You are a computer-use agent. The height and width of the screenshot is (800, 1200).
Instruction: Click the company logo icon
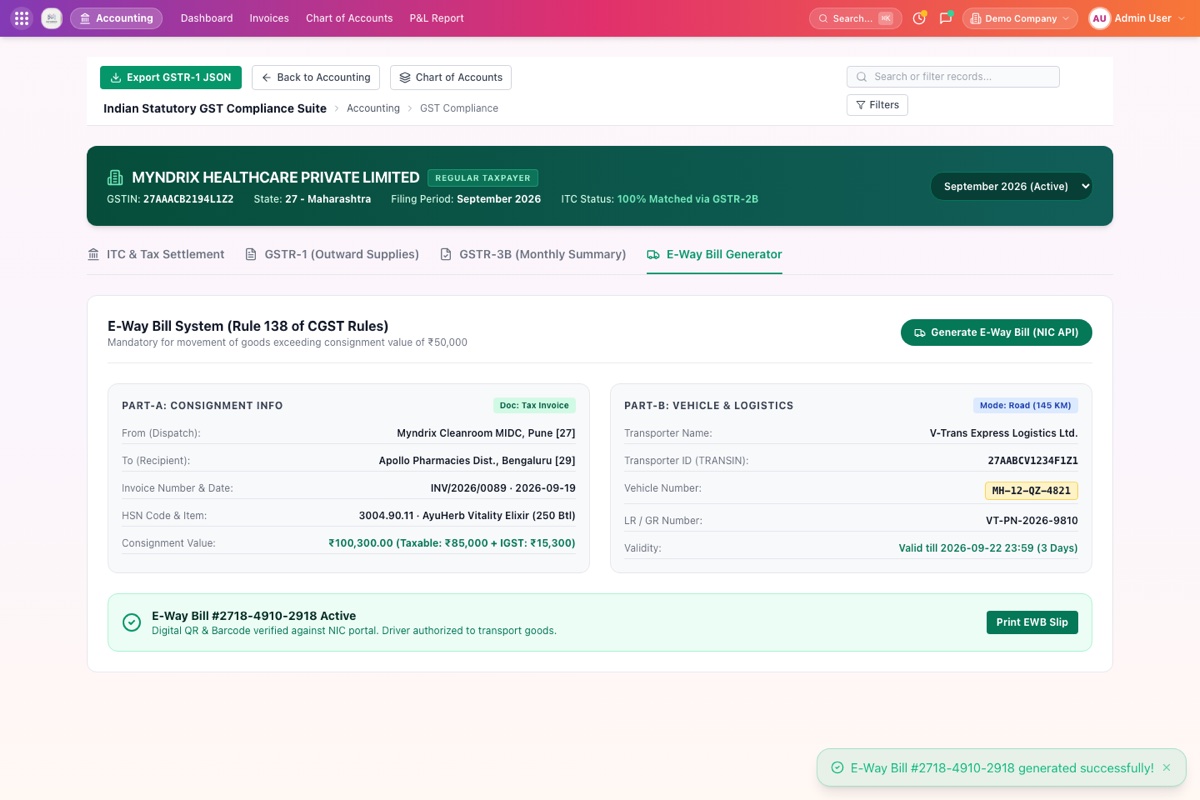tap(51, 18)
